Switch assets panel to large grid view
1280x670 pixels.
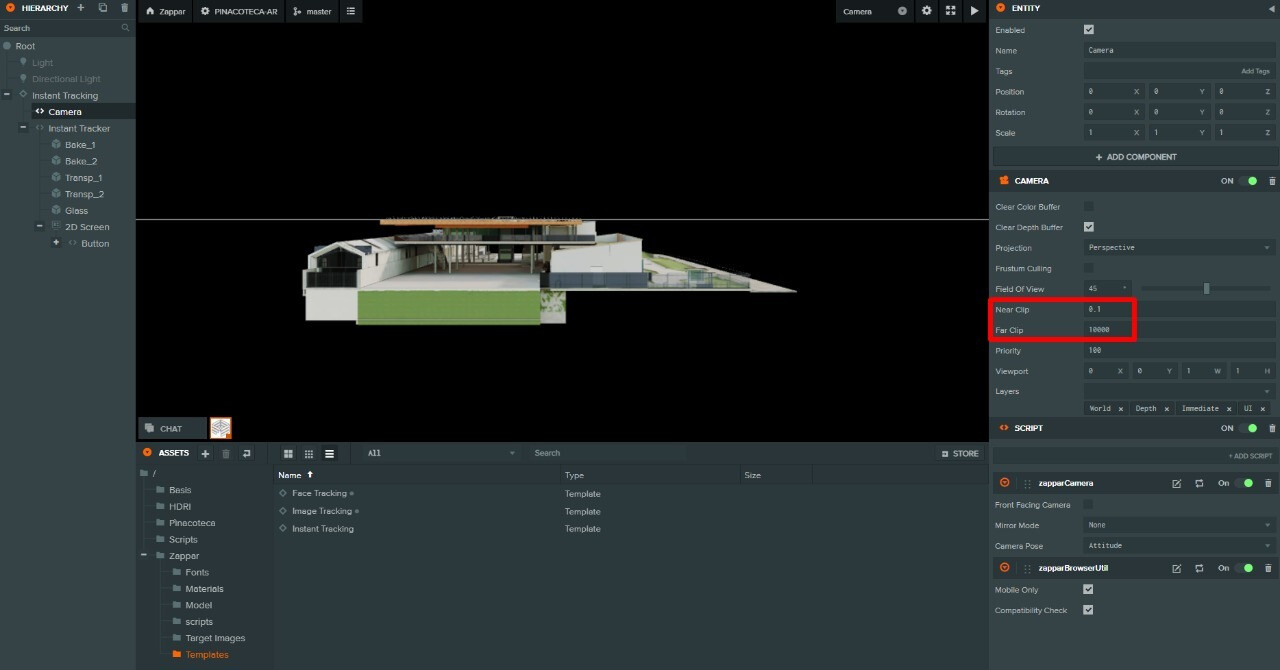coord(288,454)
